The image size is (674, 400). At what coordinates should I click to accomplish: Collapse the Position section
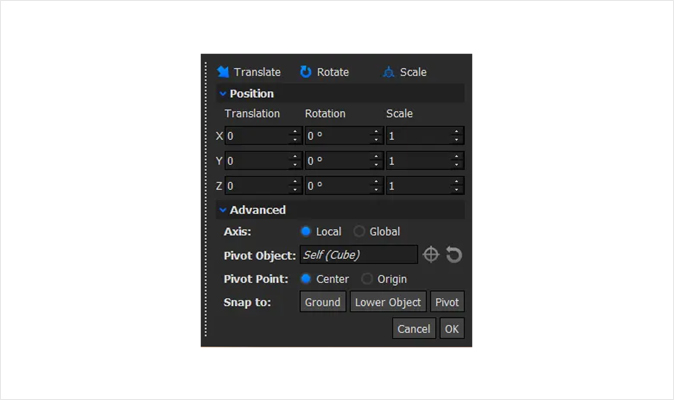(x=223, y=94)
